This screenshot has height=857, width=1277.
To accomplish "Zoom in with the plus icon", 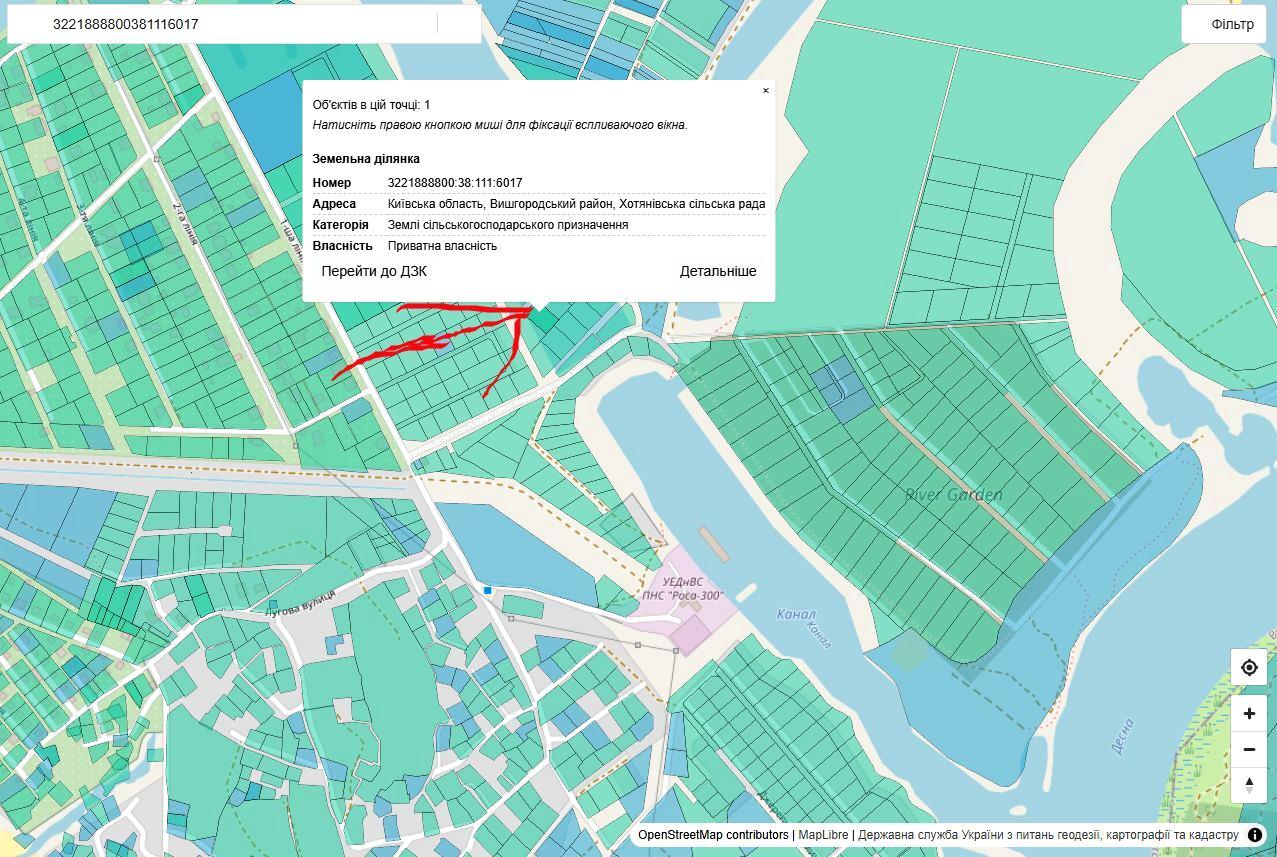I will [x=1249, y=714].
